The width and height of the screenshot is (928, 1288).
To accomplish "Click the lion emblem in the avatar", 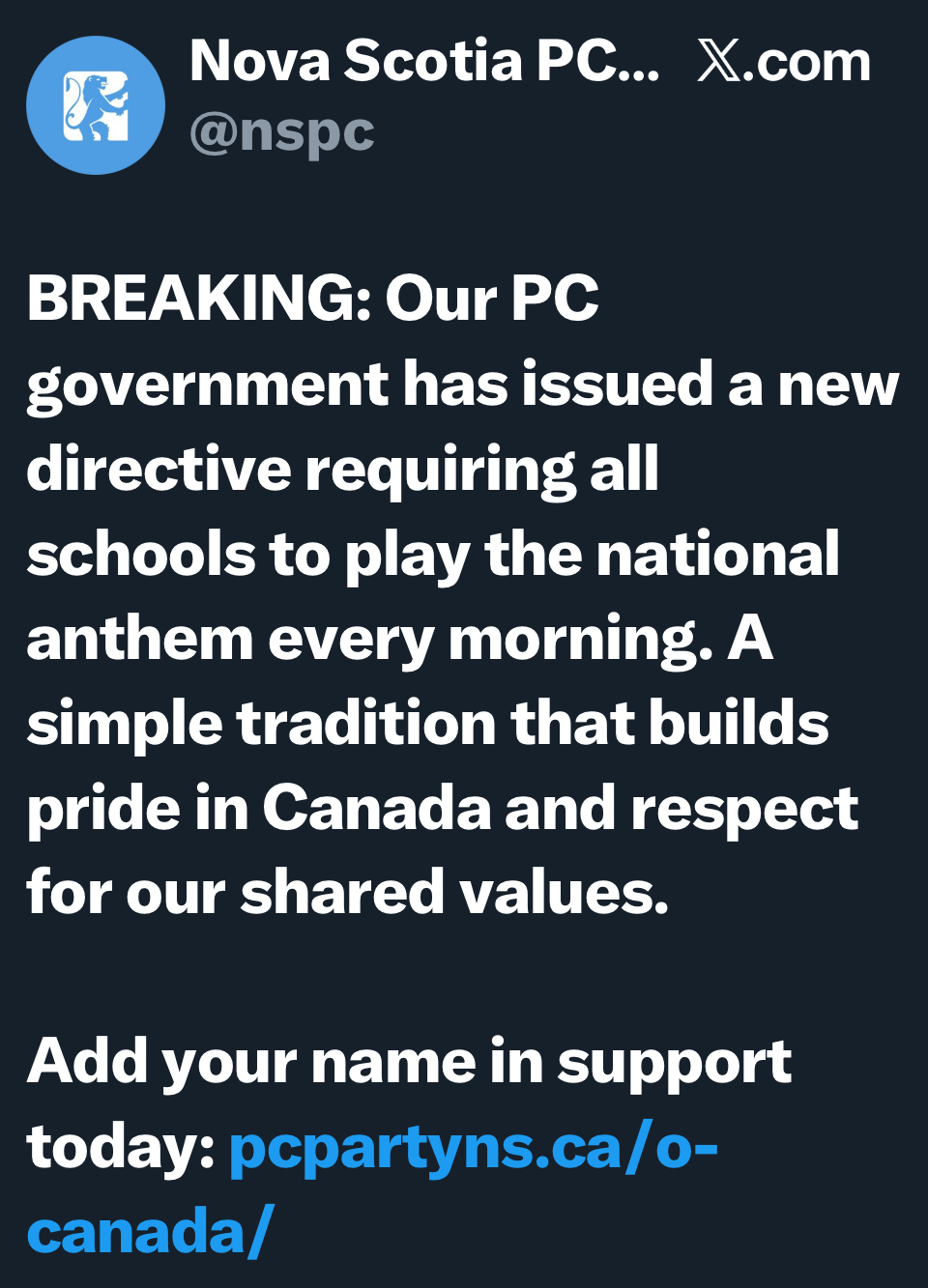I will (x=96, y=105).
